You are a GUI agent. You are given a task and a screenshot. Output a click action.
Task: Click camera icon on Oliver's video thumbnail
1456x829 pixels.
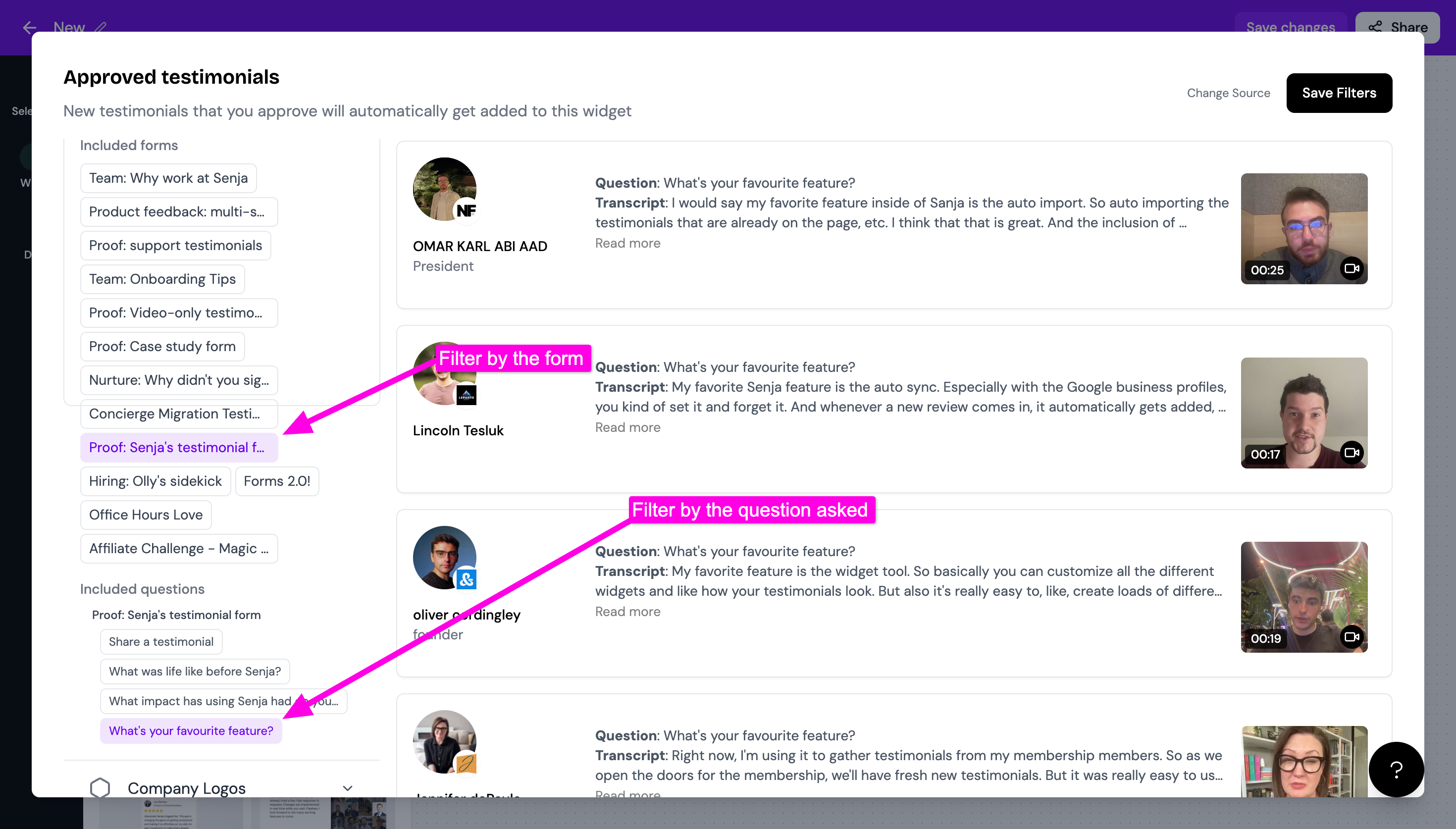[x=1352, y=636]
